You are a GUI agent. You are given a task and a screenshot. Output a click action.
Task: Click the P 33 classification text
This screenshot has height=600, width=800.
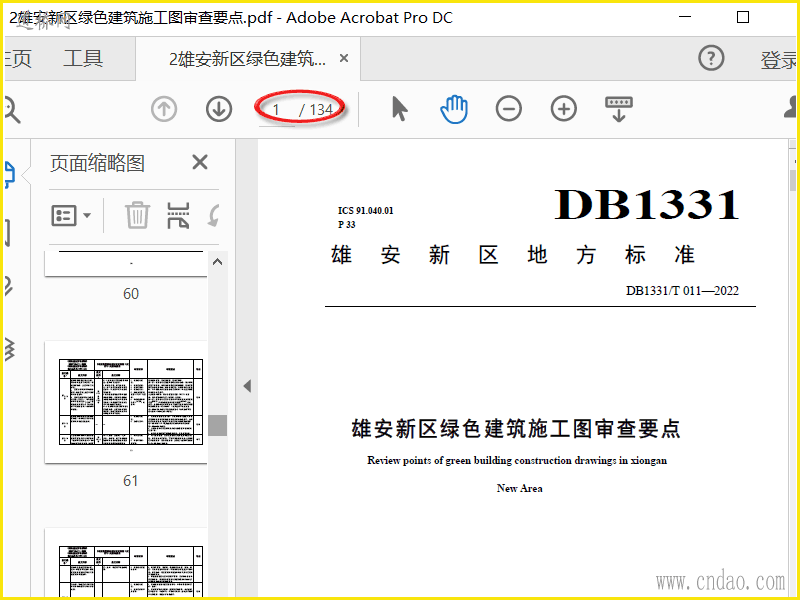click(x=346, y=224)
